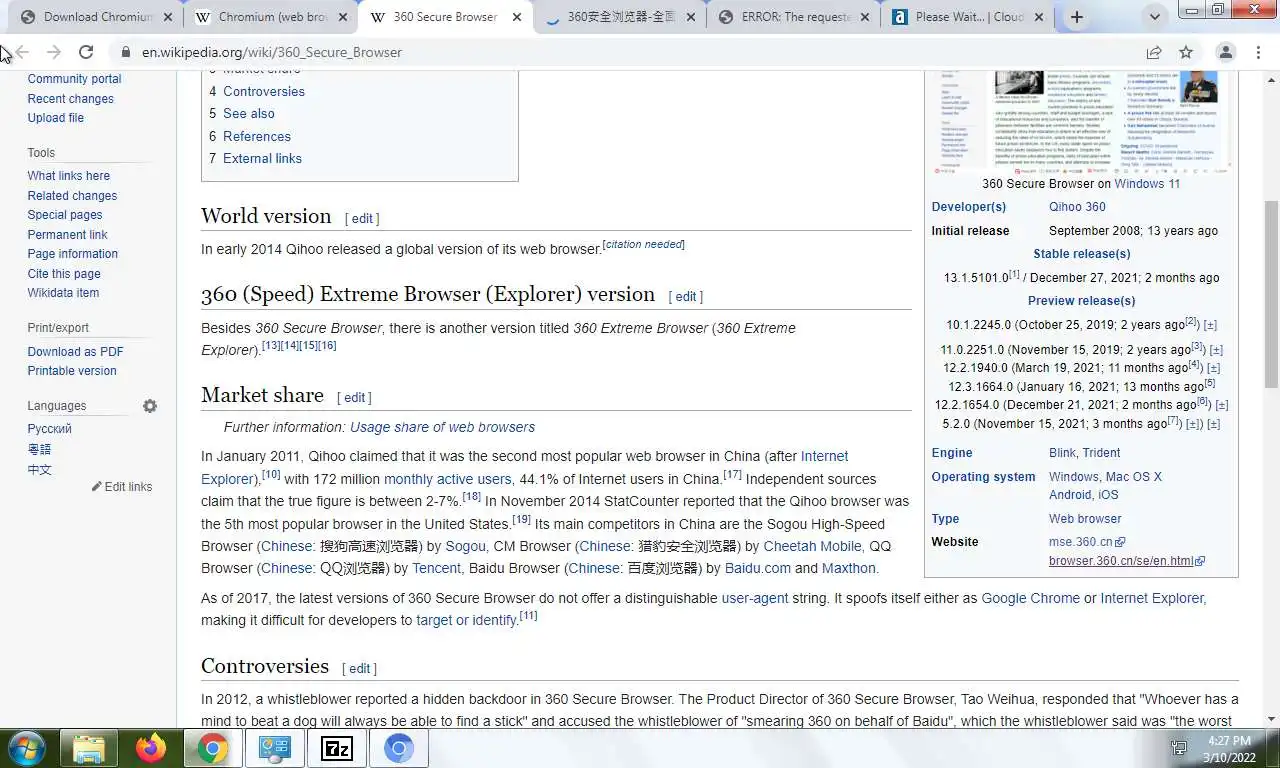The image size is (1280, 768).
Task: Open the Community portal sidebar link
Action: (74, 79)
